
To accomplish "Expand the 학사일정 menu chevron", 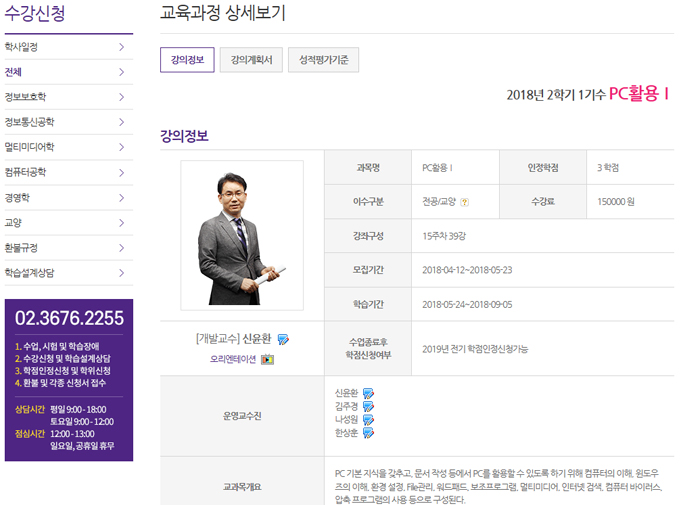I will click(121, 47).
